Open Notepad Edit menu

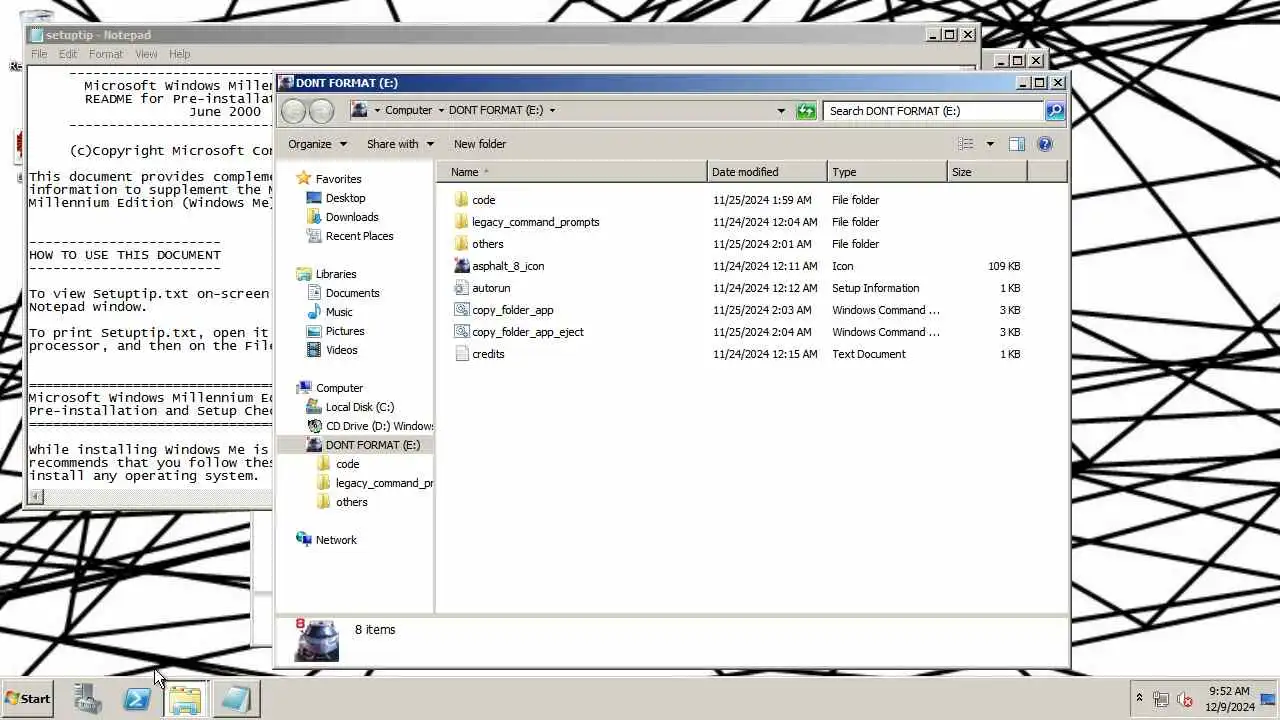[68, 54]
